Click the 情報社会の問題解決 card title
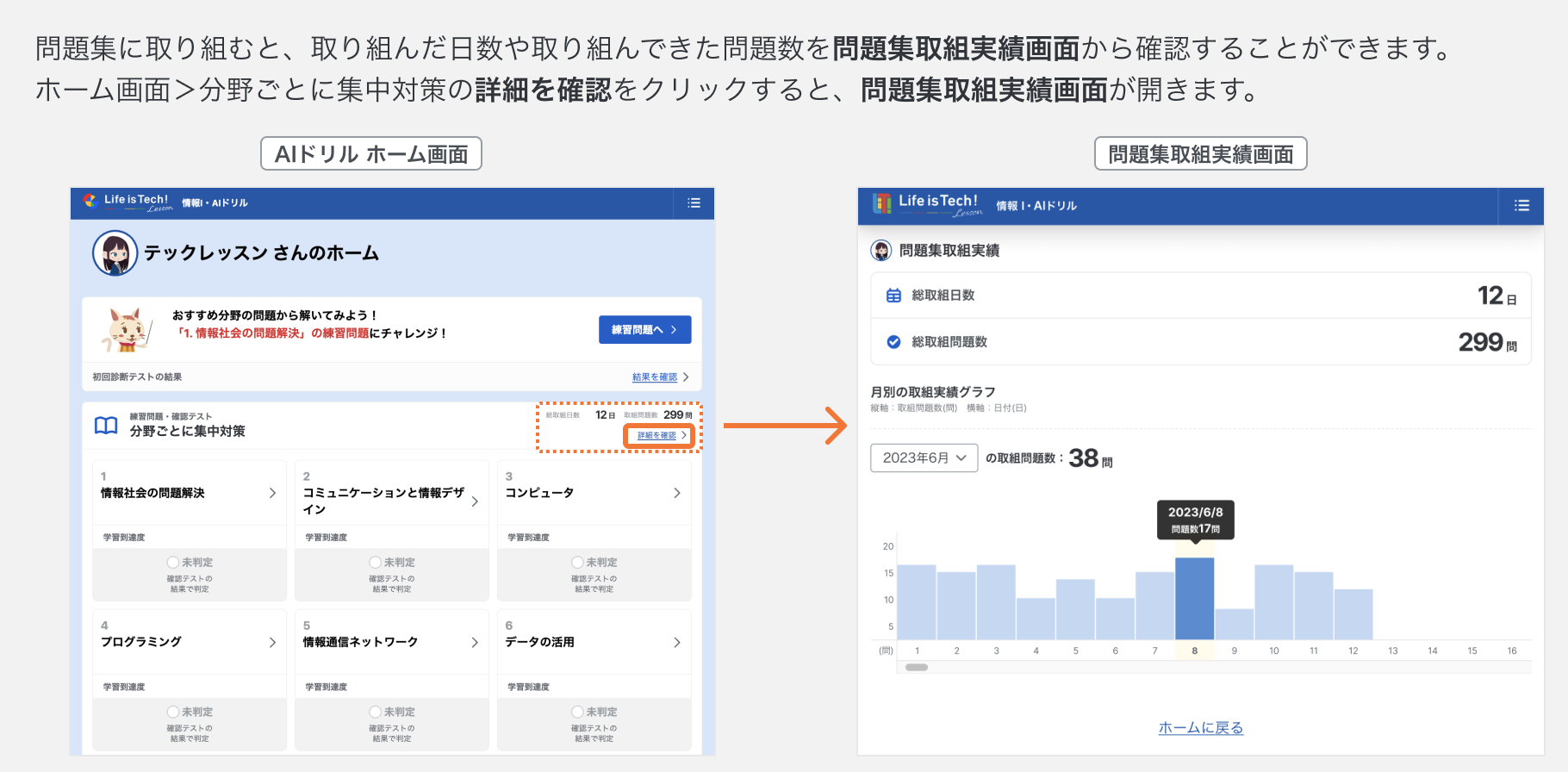Screen dimensions: 1568x772 click(x=152, y=493)
